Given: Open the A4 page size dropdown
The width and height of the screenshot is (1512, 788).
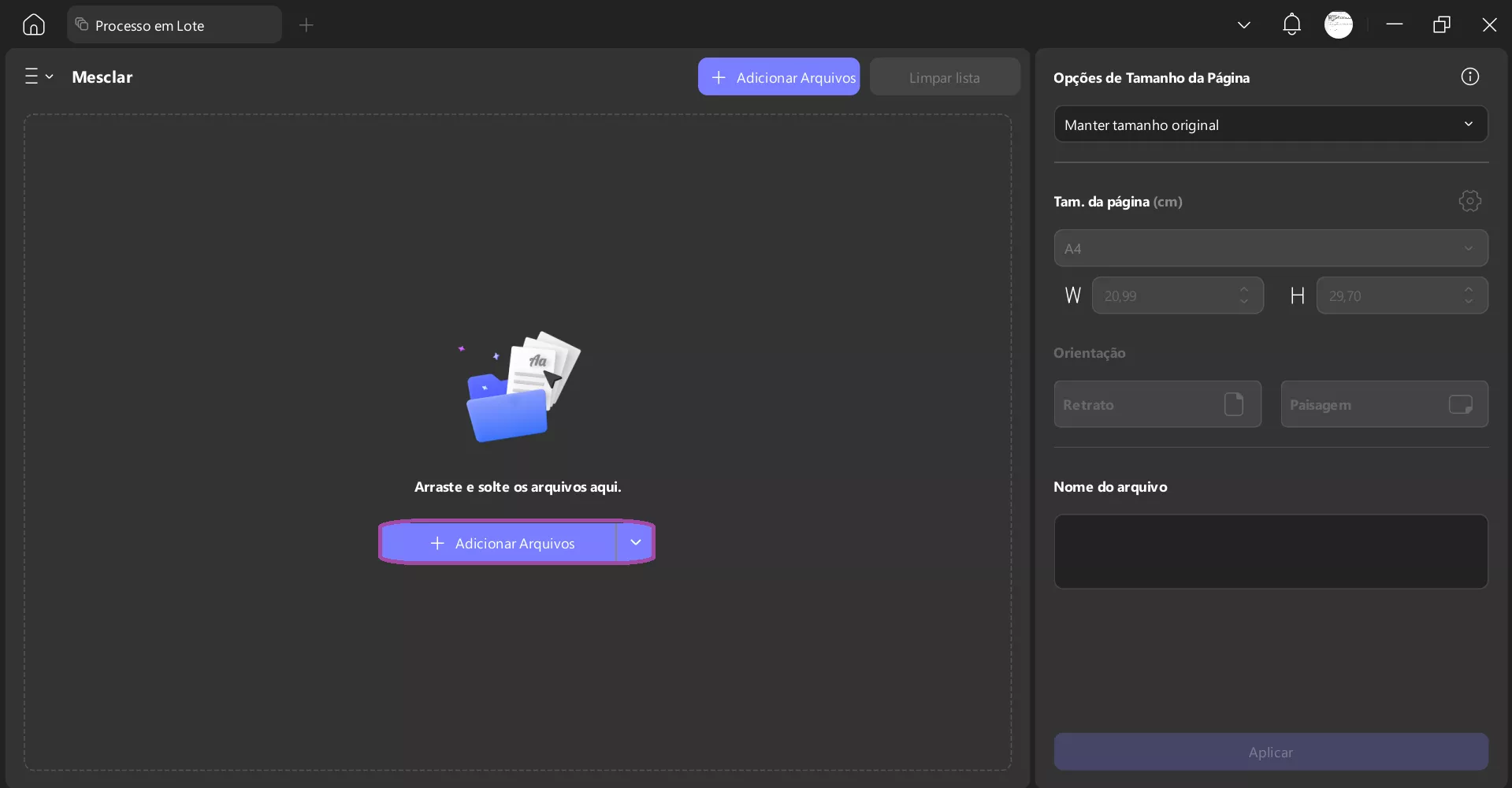Looking at the screenshot, I should (x=1269, y=248).
